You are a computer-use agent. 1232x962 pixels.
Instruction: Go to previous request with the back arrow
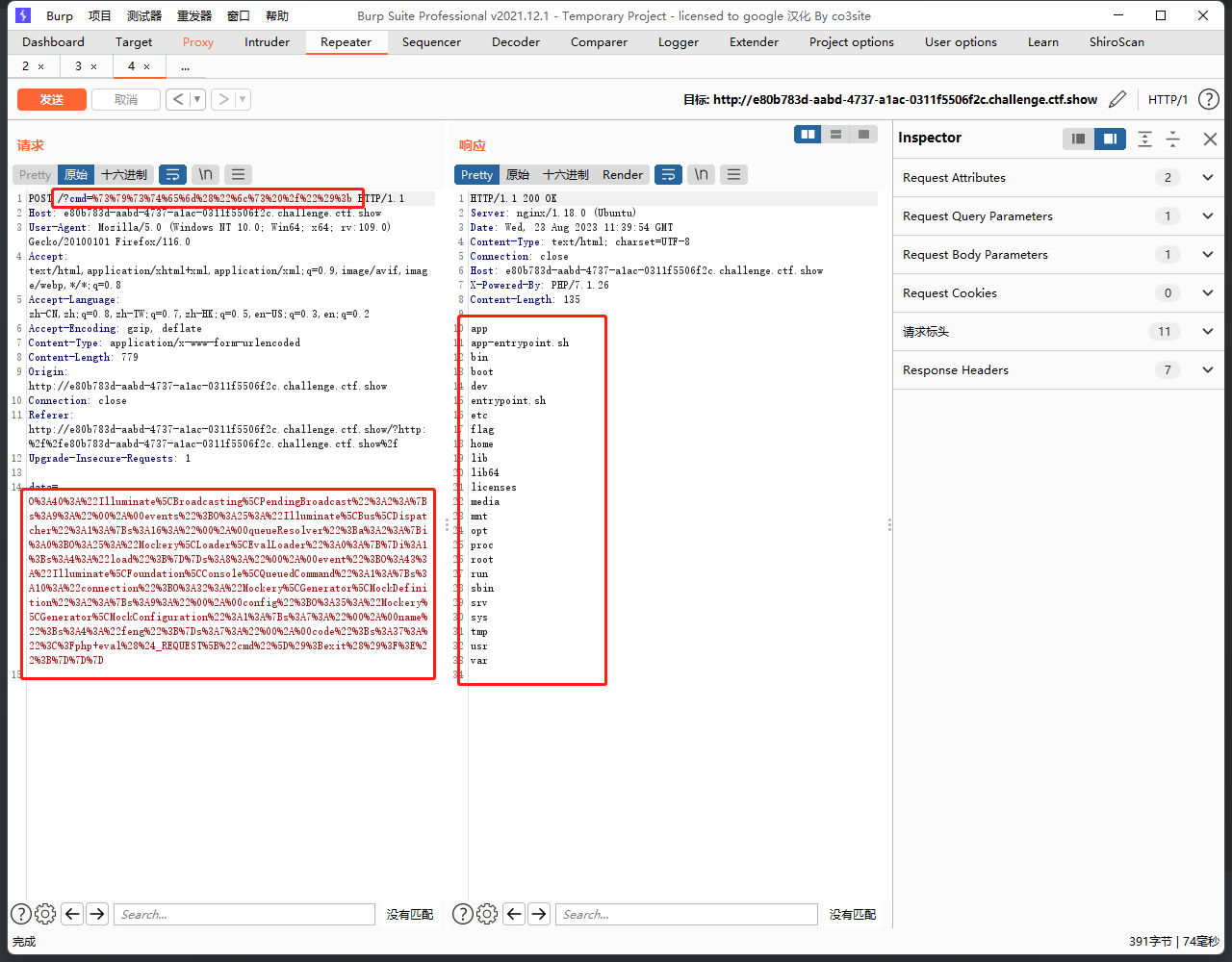click(178, 99)
